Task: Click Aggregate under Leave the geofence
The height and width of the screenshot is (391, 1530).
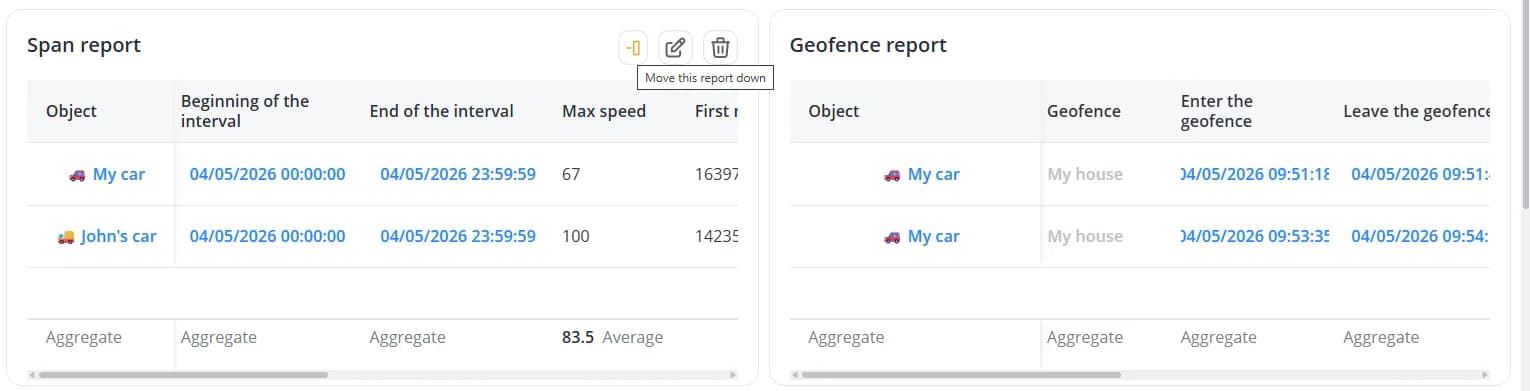Action: (x=1381, y=337)
